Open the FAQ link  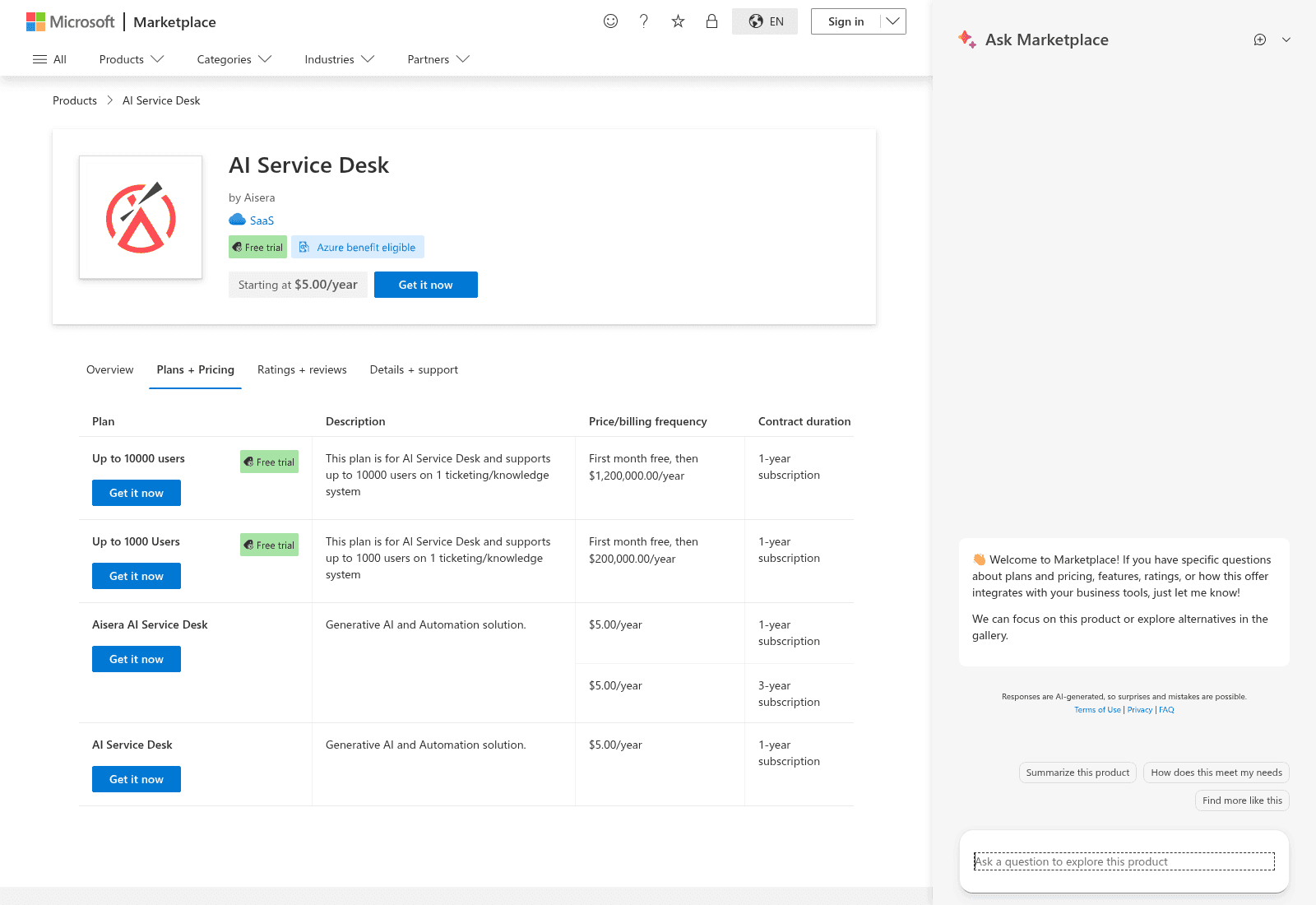click(1166, 710)
